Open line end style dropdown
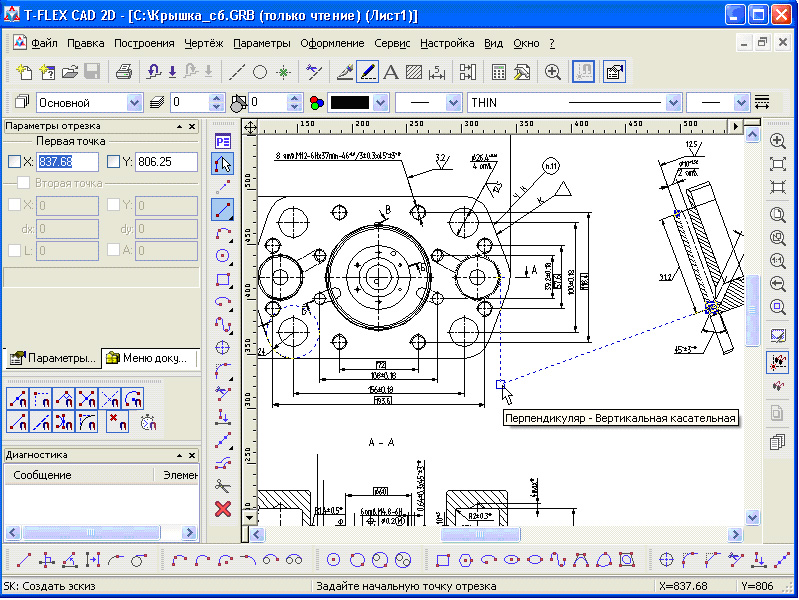 (741, 102)
